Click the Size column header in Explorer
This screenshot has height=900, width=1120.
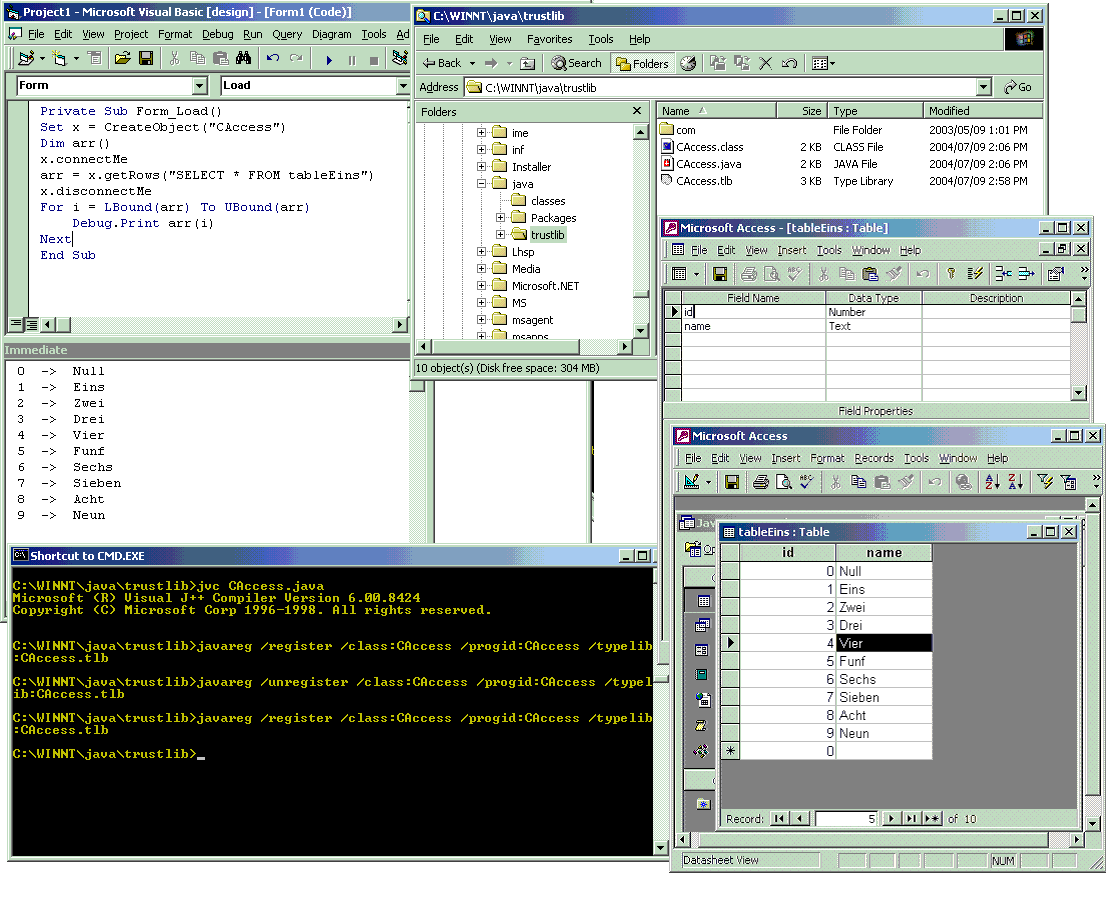click(x=802, y=111)
